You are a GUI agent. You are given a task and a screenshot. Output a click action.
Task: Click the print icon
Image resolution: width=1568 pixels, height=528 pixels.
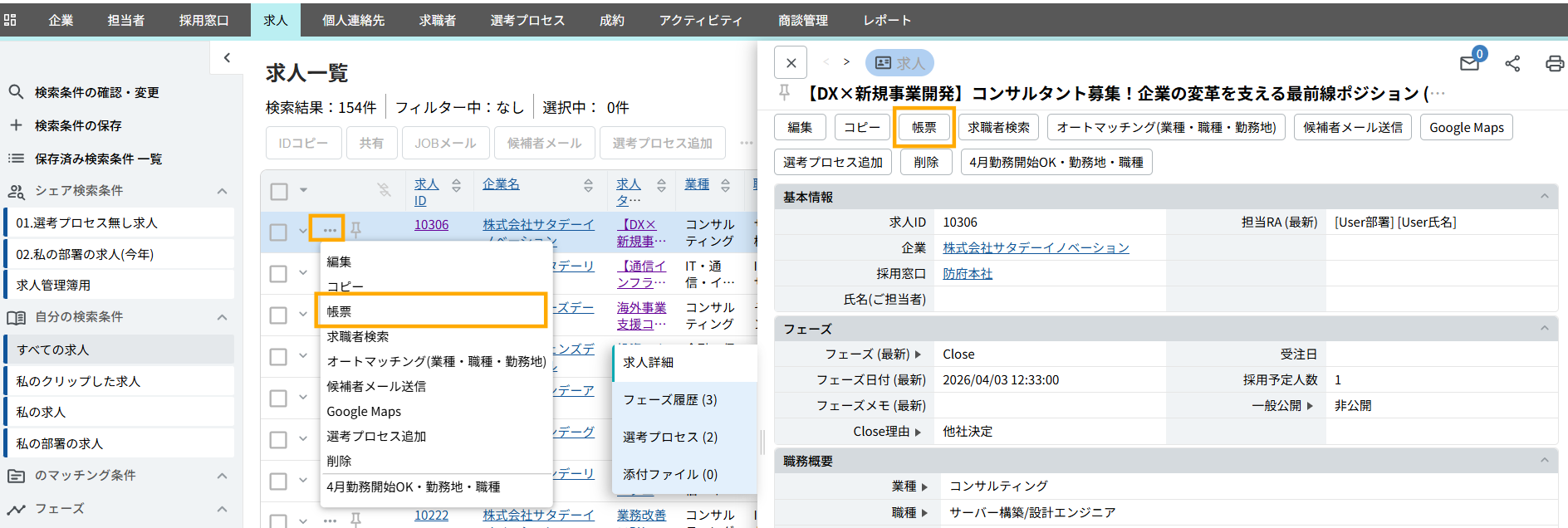[1554, 64]
